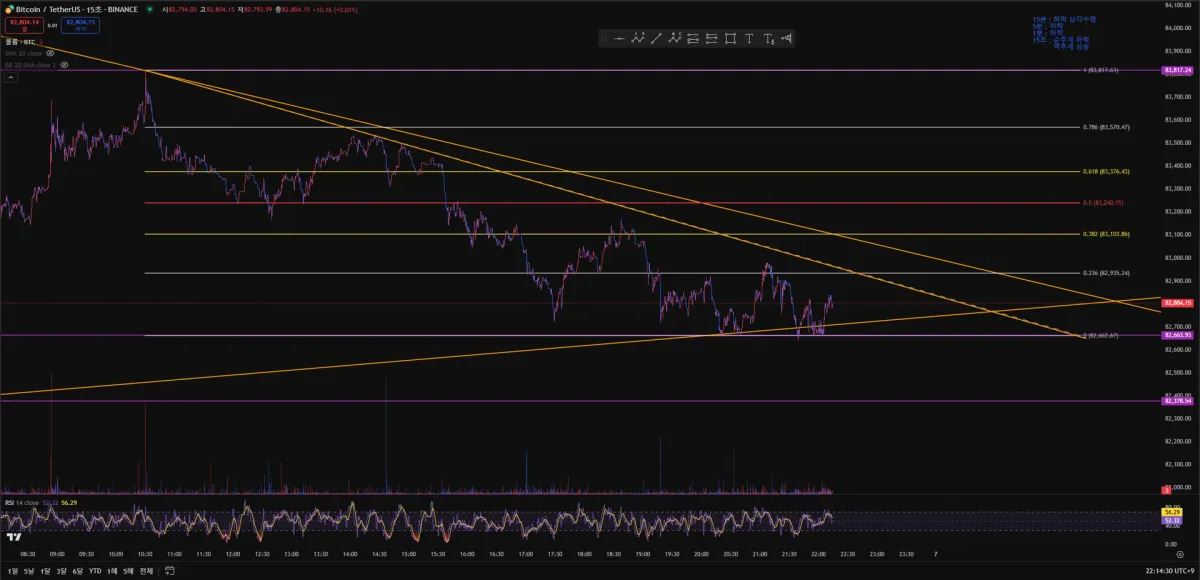Click the 83,817.24 price-axis tag

click(x=1177, y=70)
